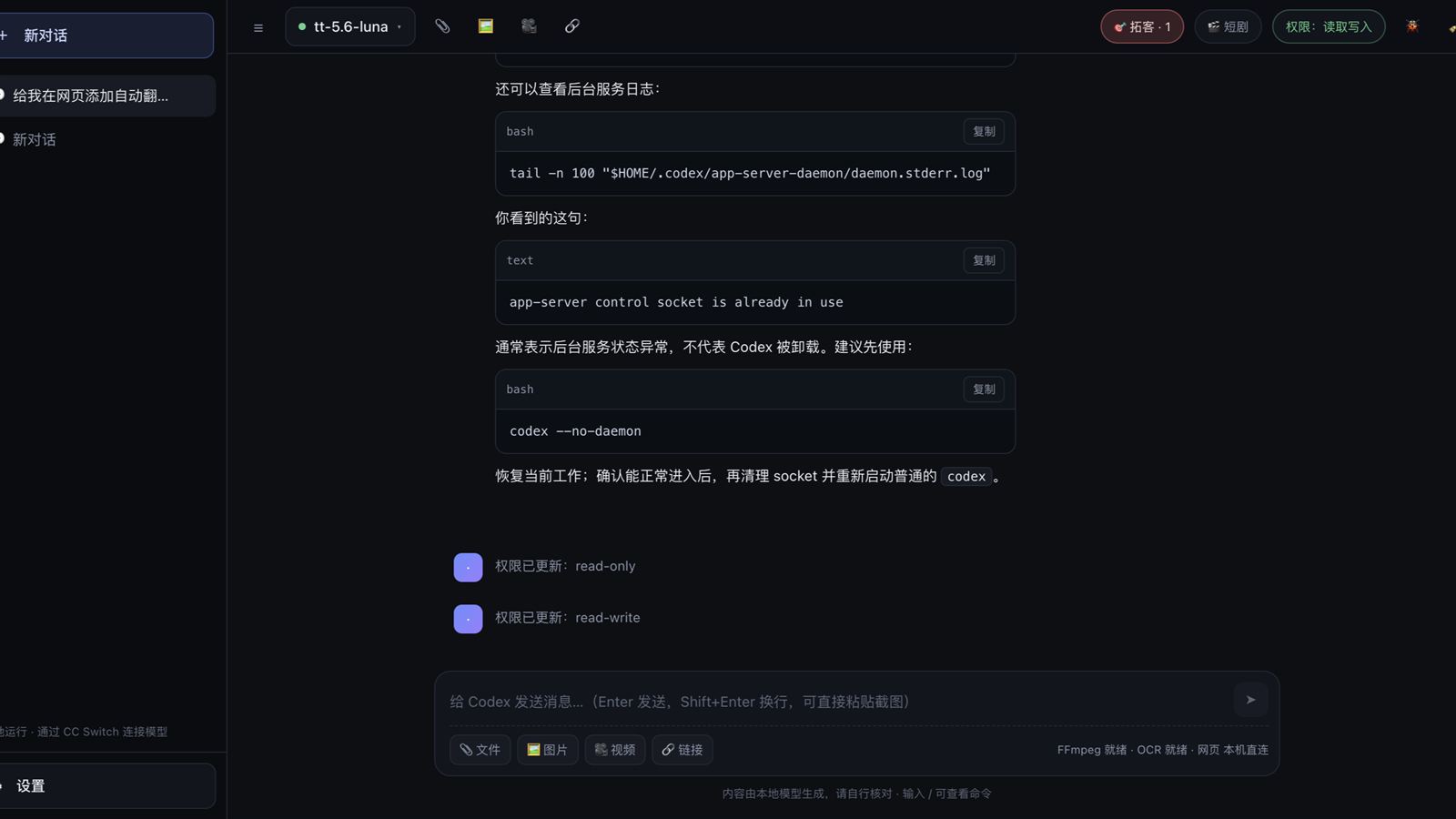
Task: Click the 视频 attachment button
Action: [x=615, y=750]
